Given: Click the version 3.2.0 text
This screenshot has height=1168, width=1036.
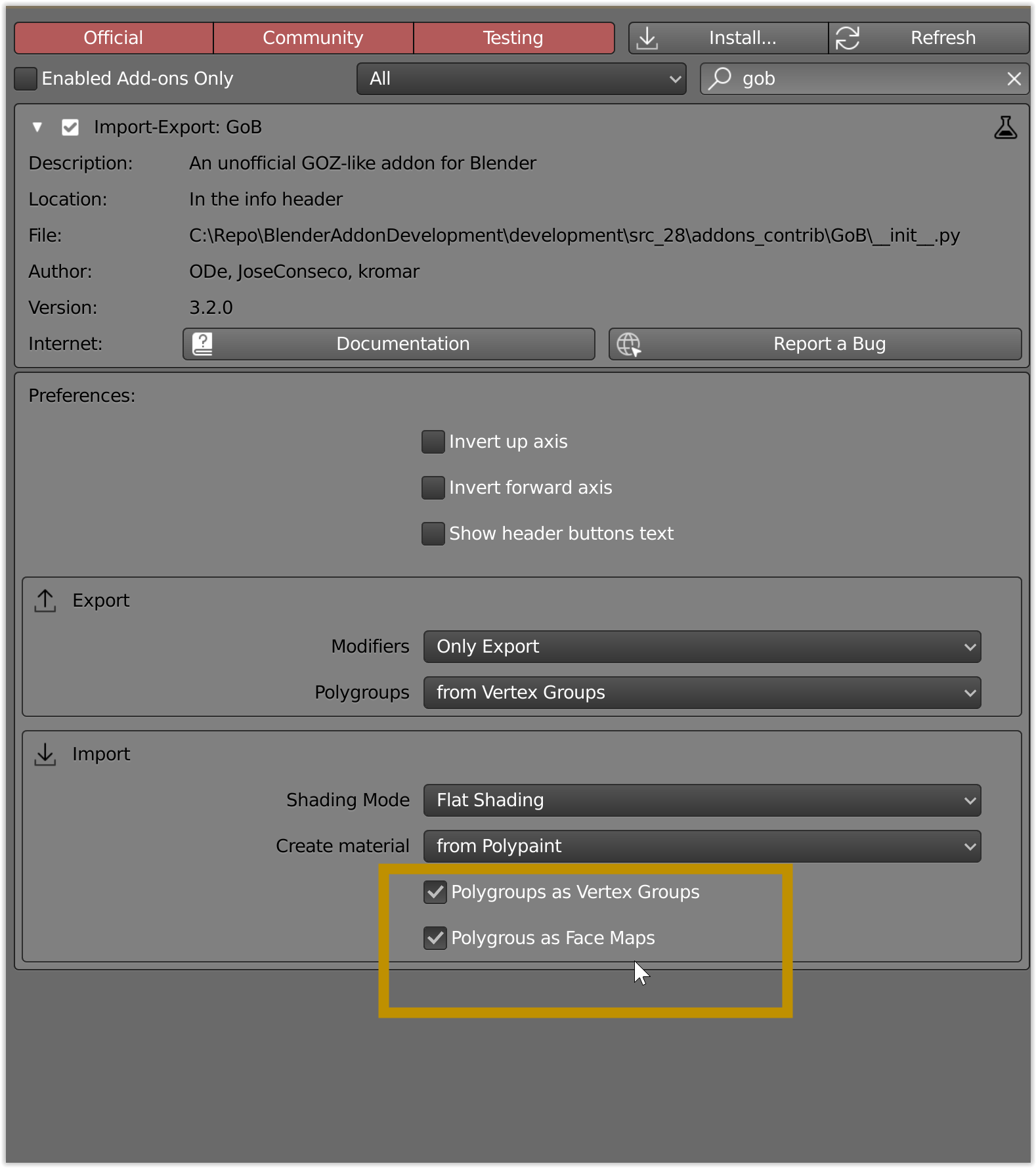Looking at the screenshot, I should coord(211,308).
